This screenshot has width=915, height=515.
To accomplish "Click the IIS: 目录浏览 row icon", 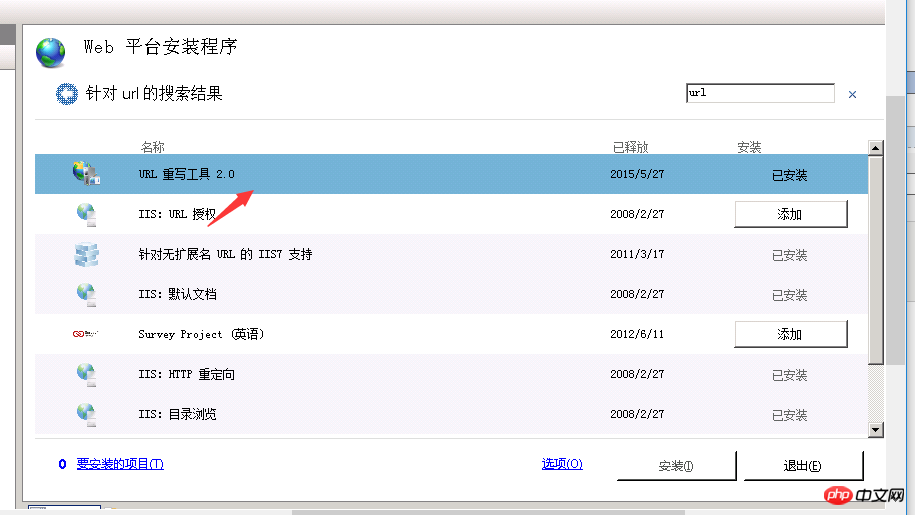I will click(86, 414).
